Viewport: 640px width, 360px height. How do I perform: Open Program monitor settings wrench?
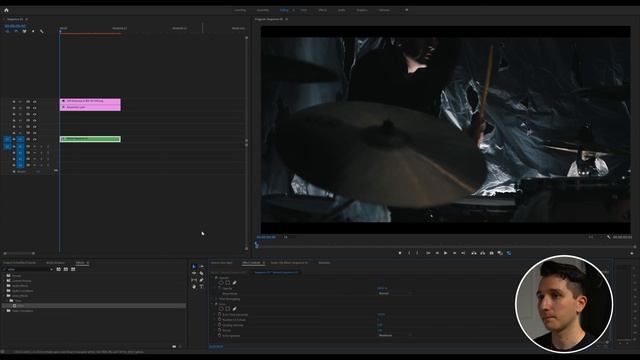(609, 237)
